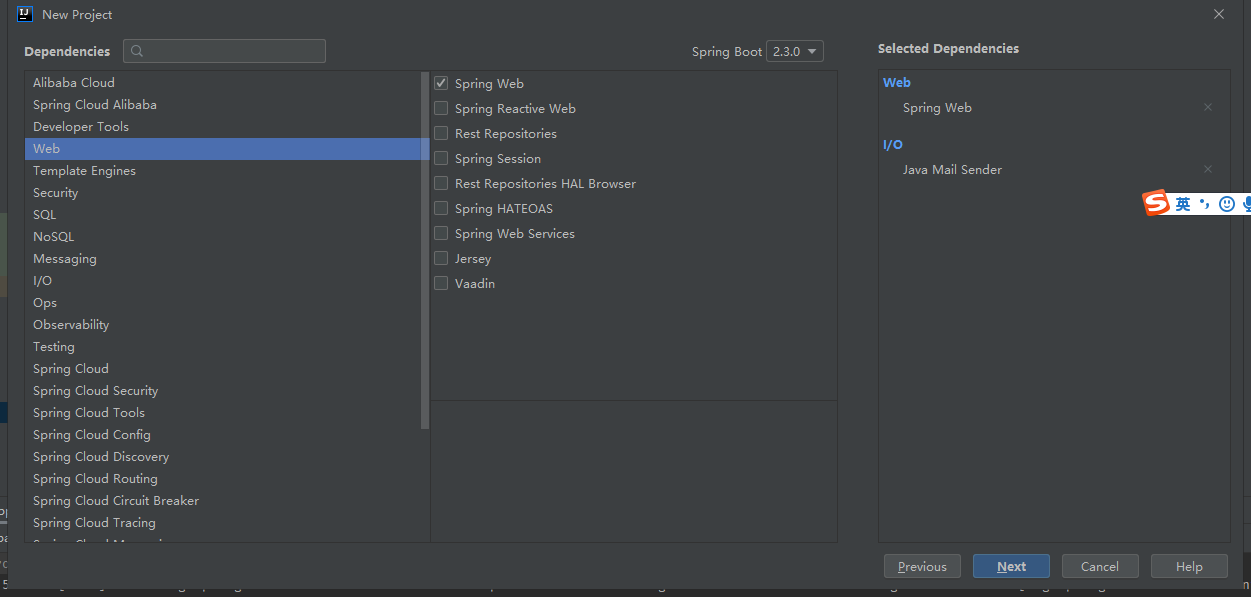Select the Spring Cloud Security category

point(223,390)
